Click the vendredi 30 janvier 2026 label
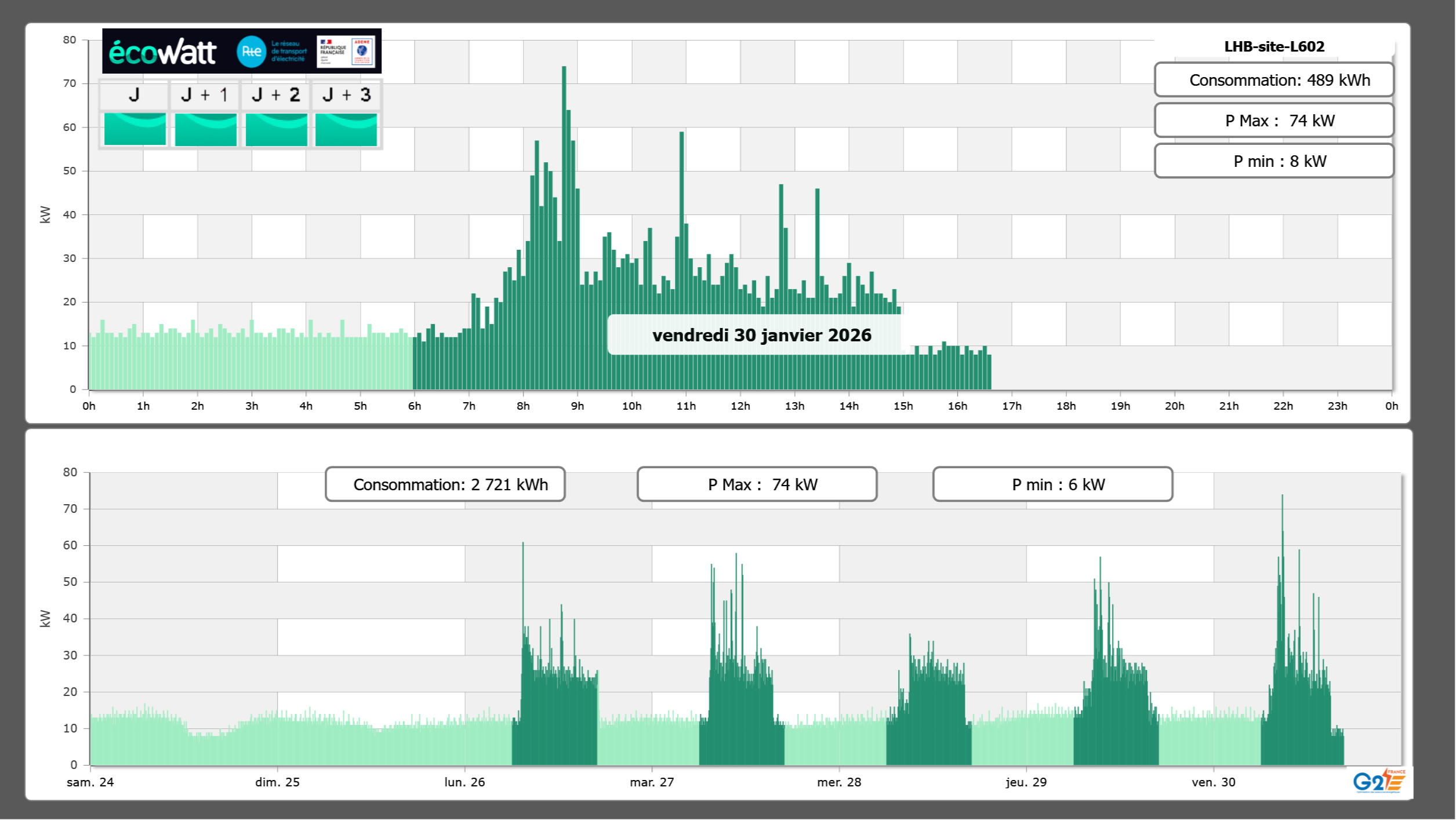 (761, 335)
